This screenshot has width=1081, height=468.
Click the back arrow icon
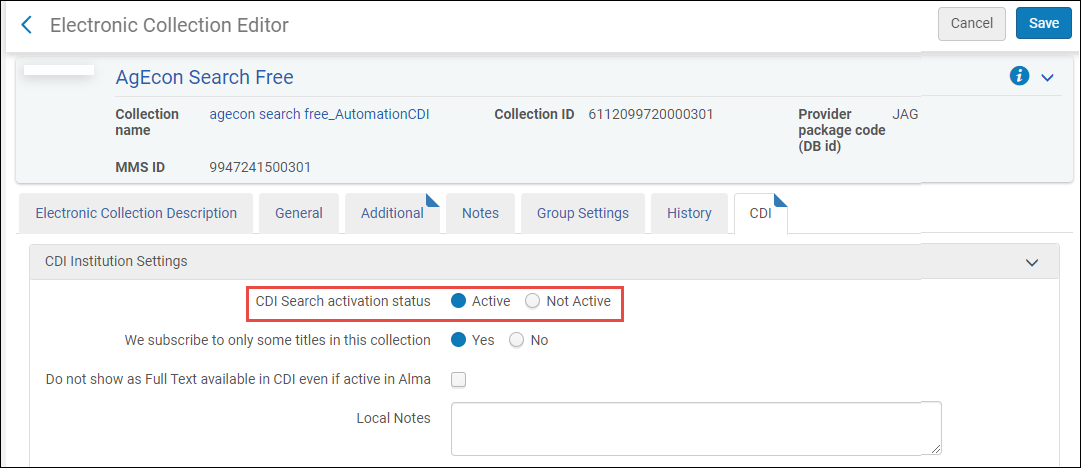pos(26,24)
